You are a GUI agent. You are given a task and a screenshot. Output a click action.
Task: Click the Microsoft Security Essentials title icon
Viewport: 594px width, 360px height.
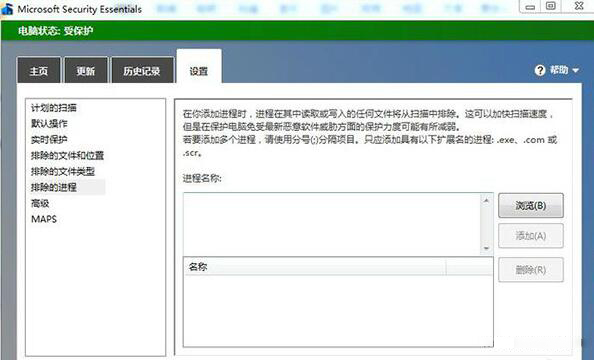[7, 8]
